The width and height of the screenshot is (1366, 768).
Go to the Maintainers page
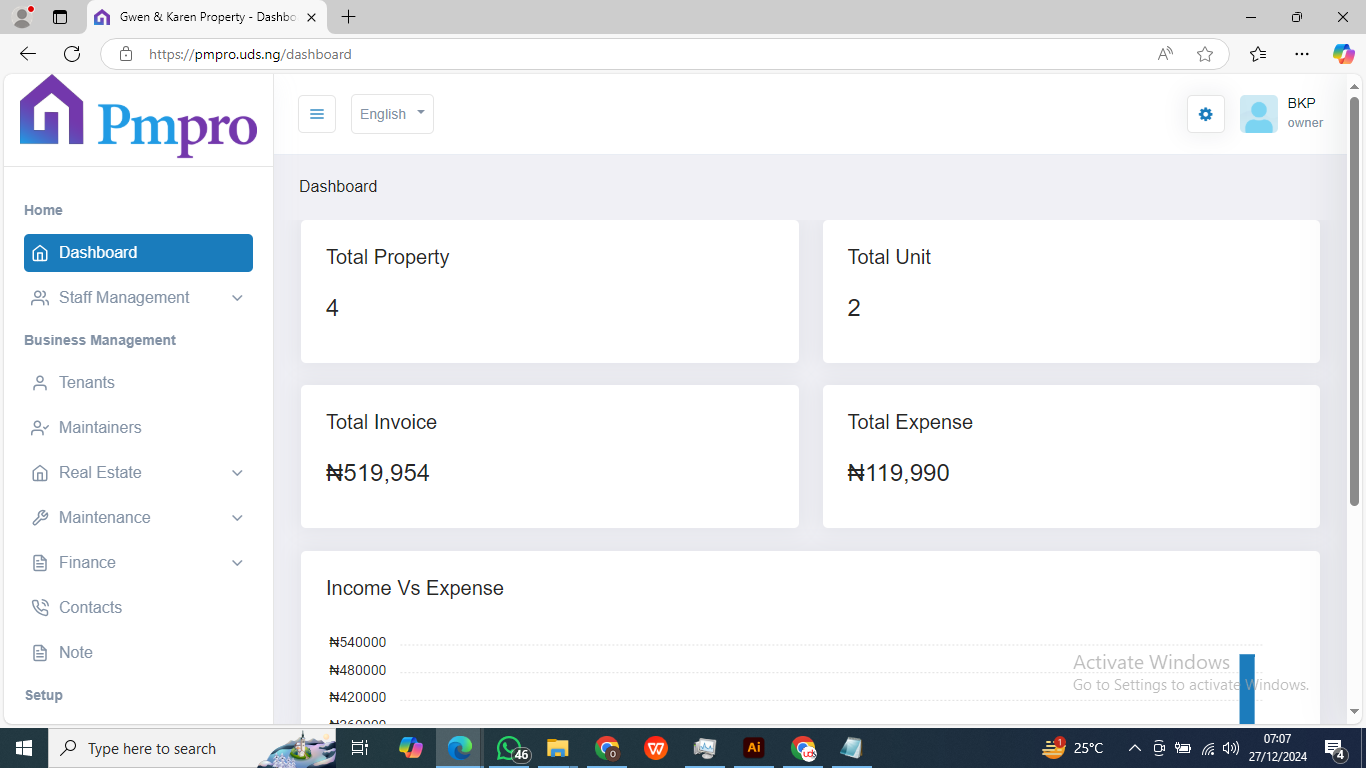point(99,428)
